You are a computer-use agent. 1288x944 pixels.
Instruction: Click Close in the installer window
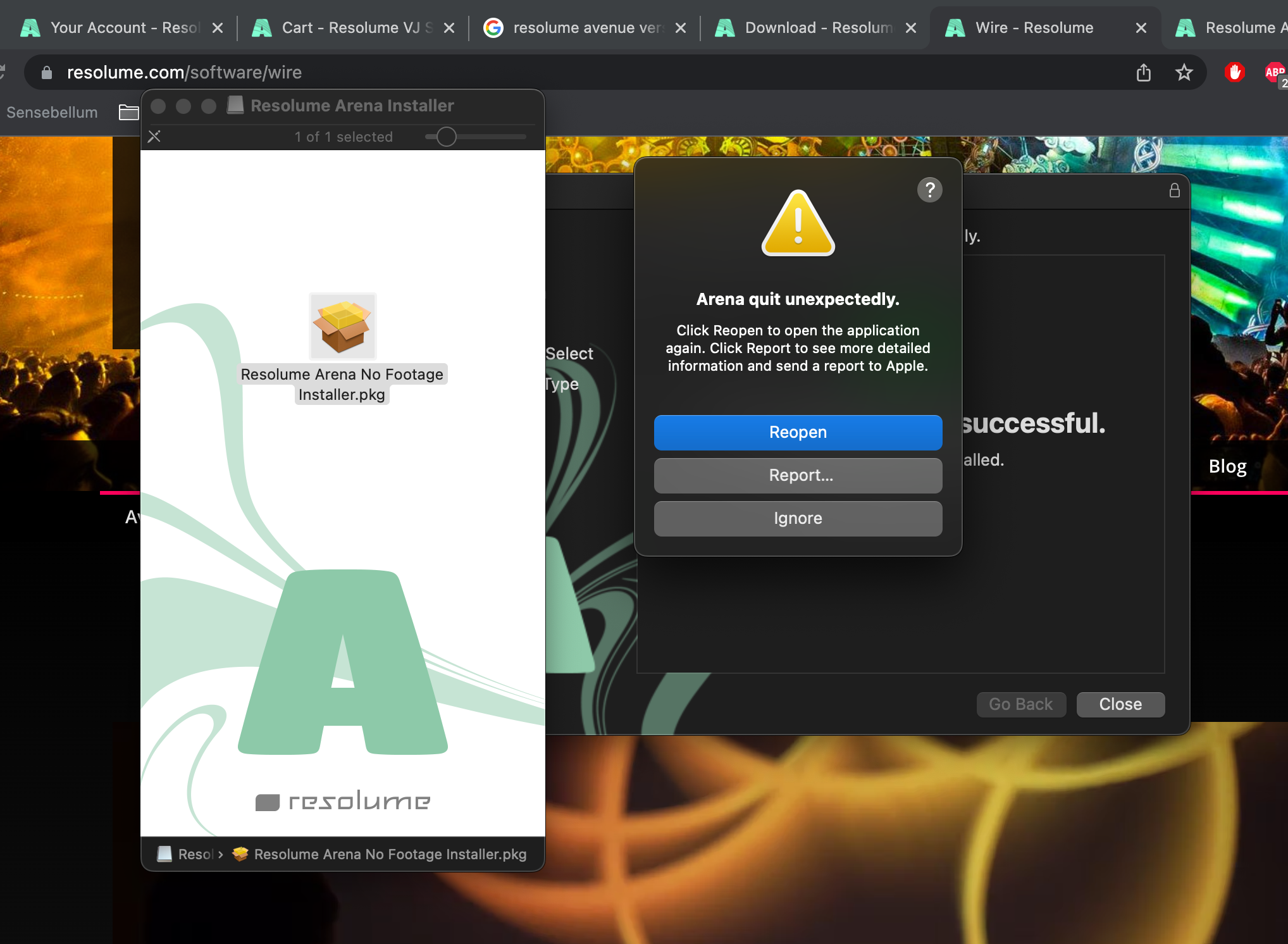(x=1120, y=704)
